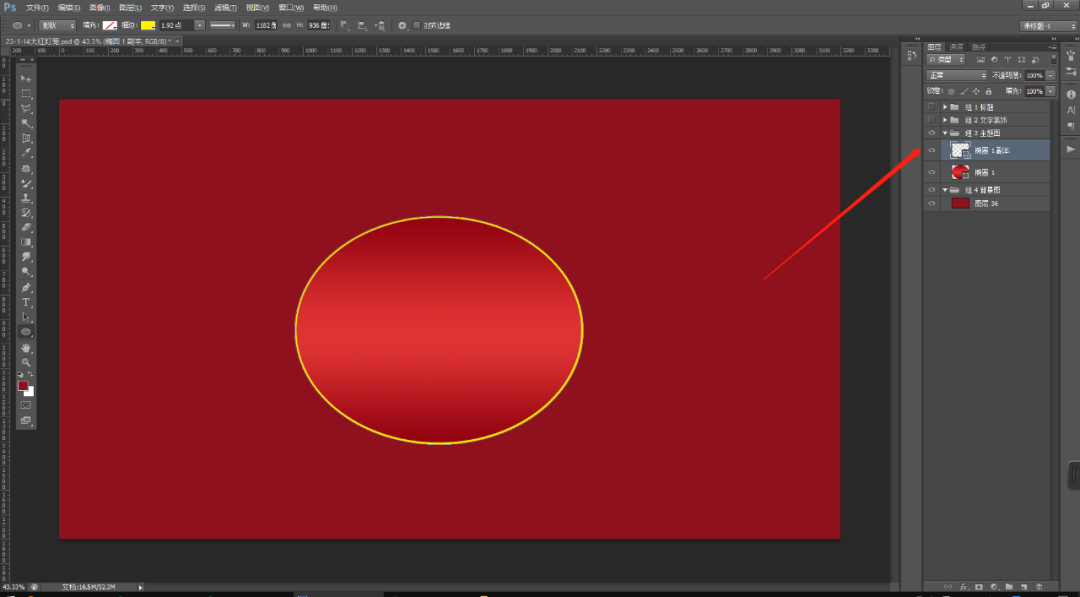Click the yellow stroke color swatch
The image size is (1080, 597).
tap(148, 25)
